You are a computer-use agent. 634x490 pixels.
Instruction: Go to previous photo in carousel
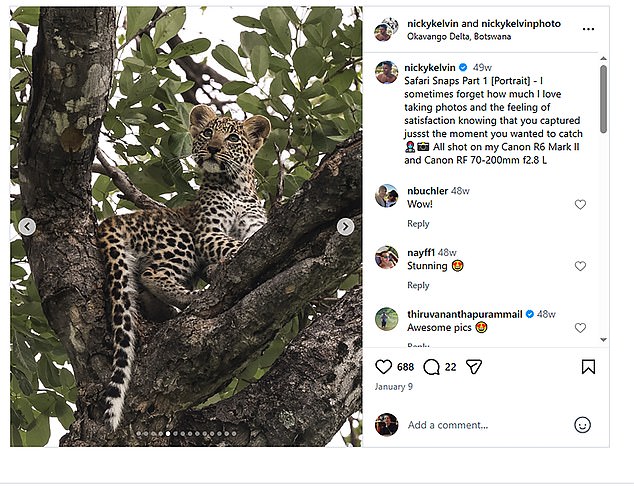tap(27, 227)
